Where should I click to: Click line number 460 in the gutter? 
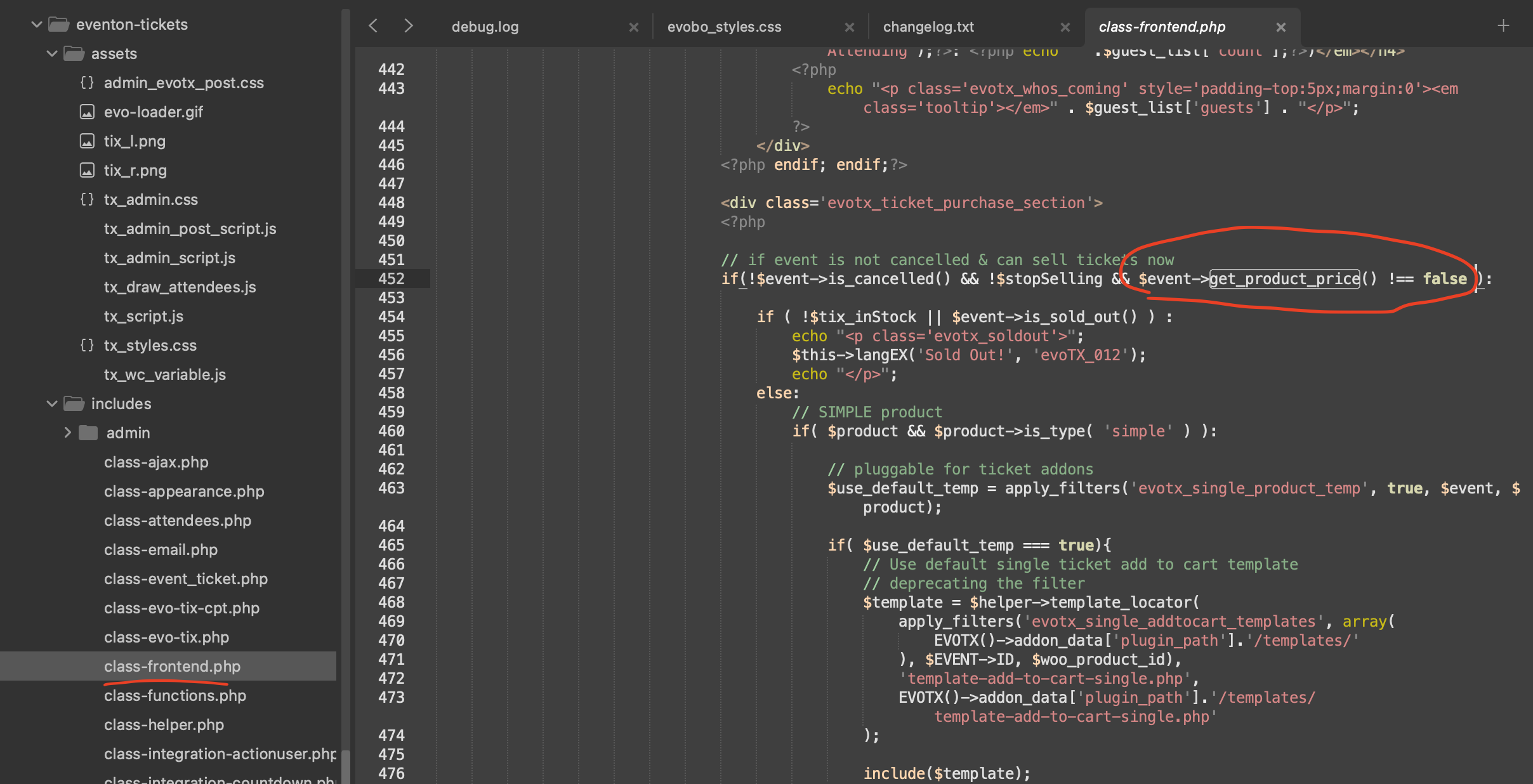[x=391, y=431]
